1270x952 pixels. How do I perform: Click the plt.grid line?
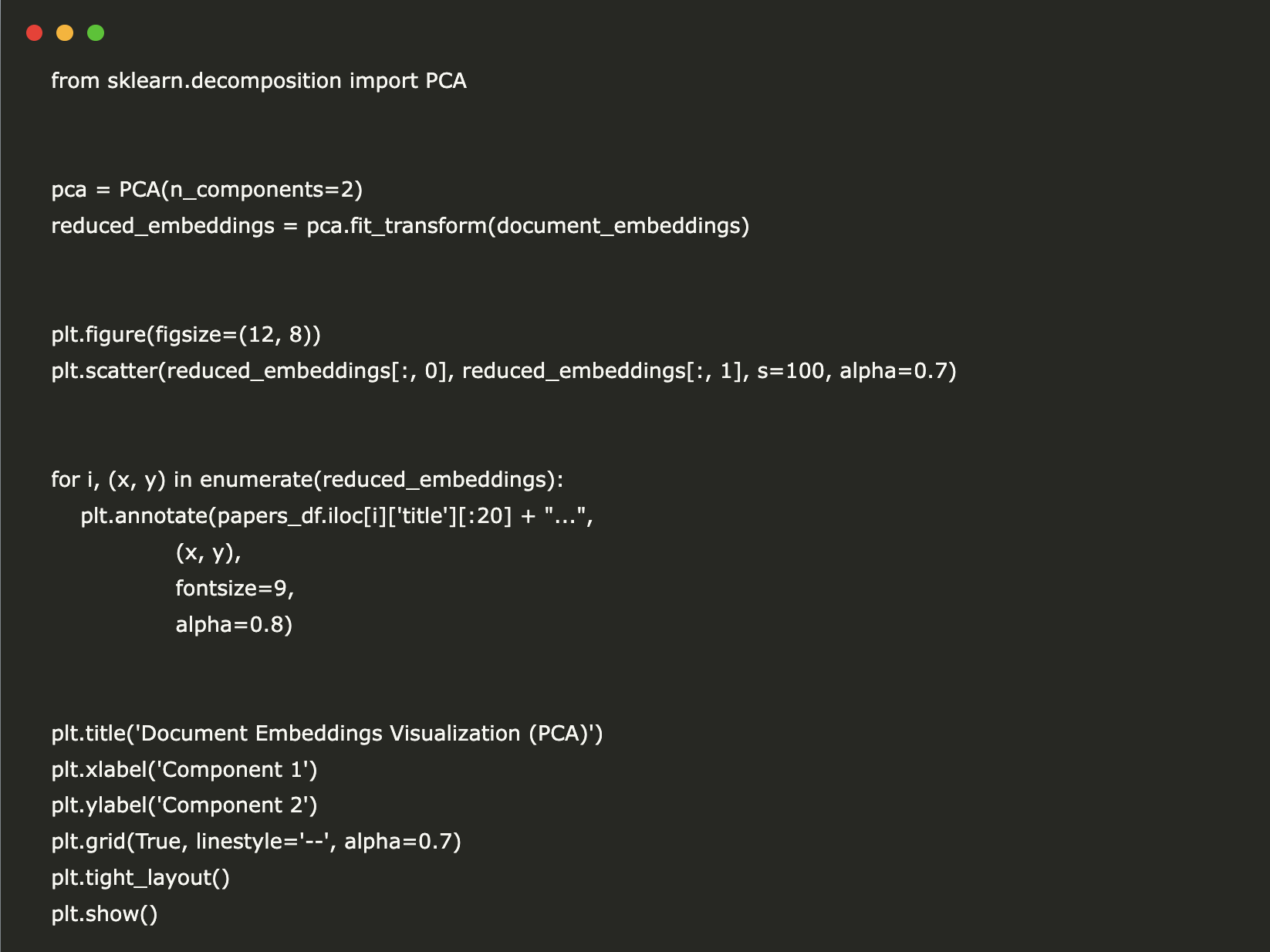point(256,842)
